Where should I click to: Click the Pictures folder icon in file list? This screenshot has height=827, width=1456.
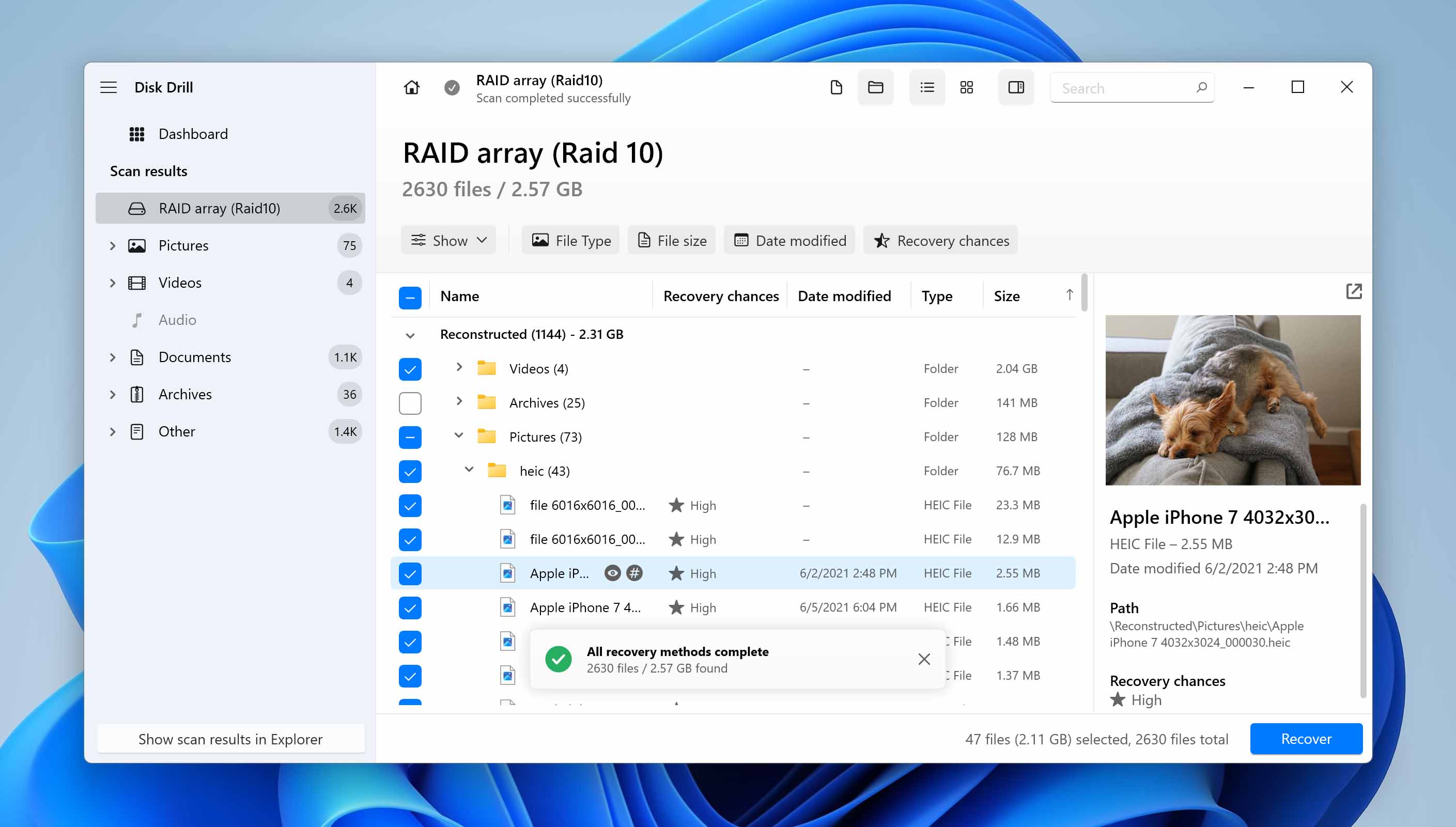[486, 436]
